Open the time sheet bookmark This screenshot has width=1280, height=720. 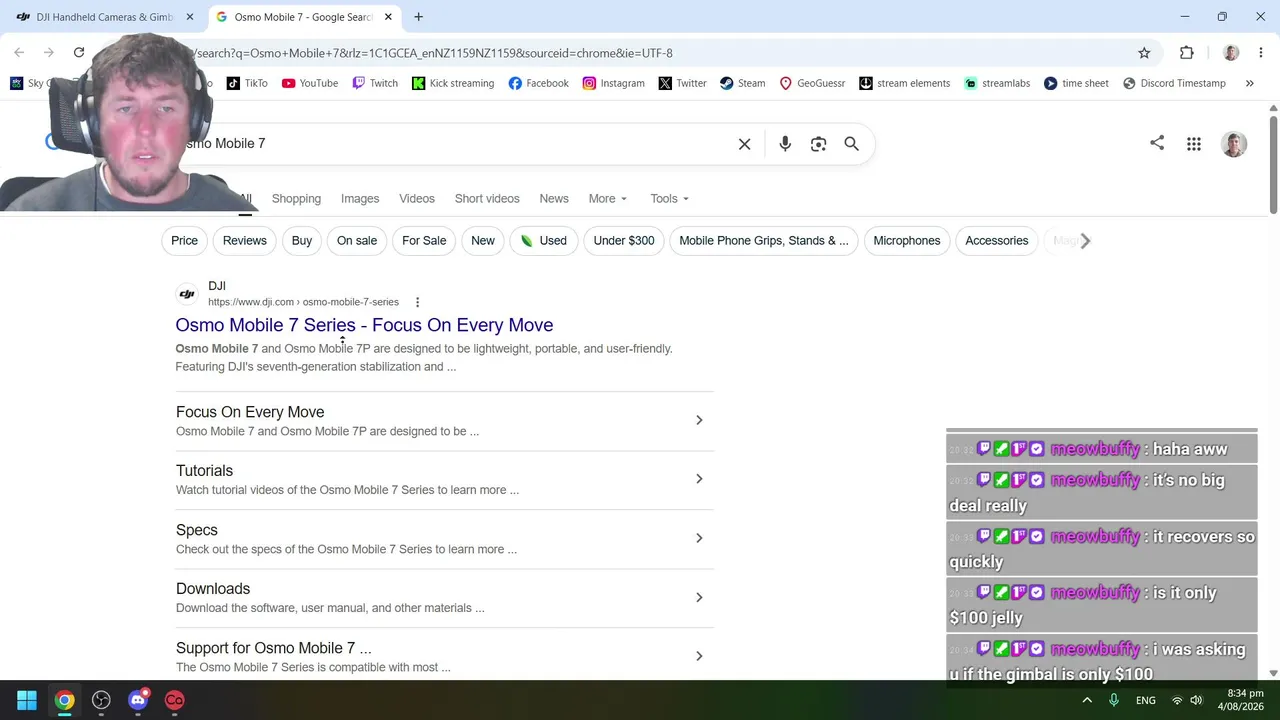coord(1076,83)
